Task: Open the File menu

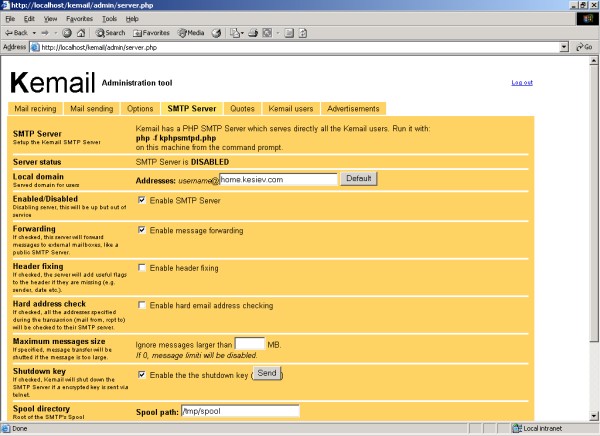Action: (x=10, y=19)
